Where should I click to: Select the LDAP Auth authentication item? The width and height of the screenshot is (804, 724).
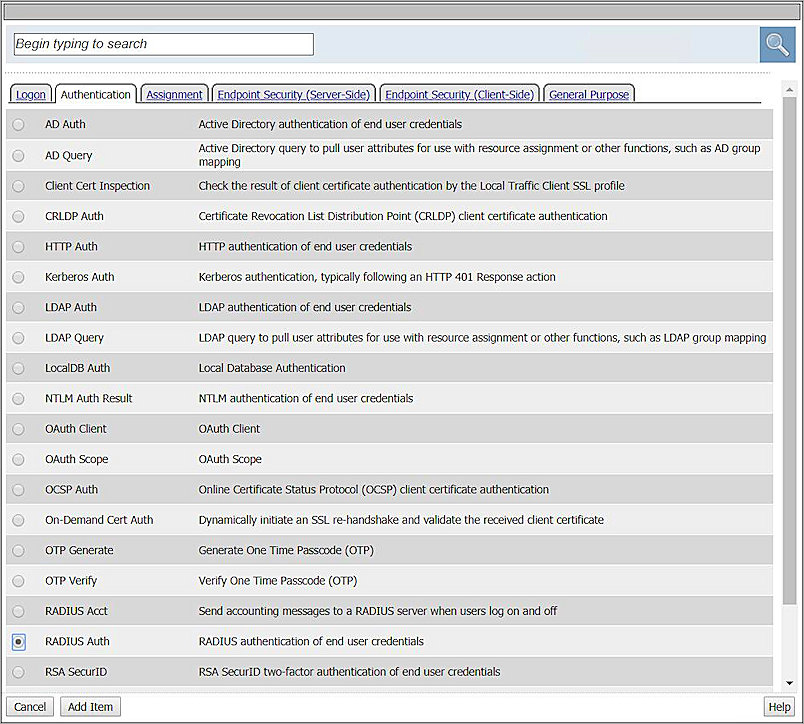pos(17,307)
